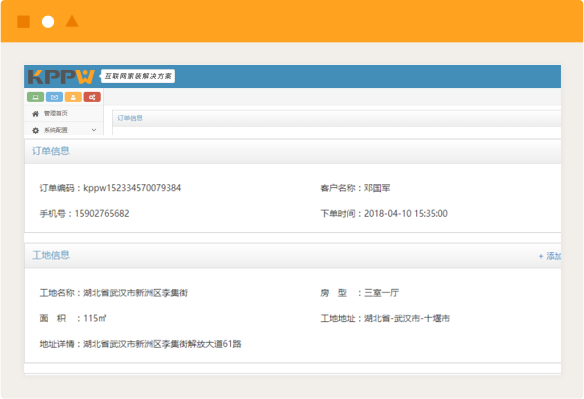Click the white circle in the top bar
Screen dimensions: 584x399
click(48, 22)
